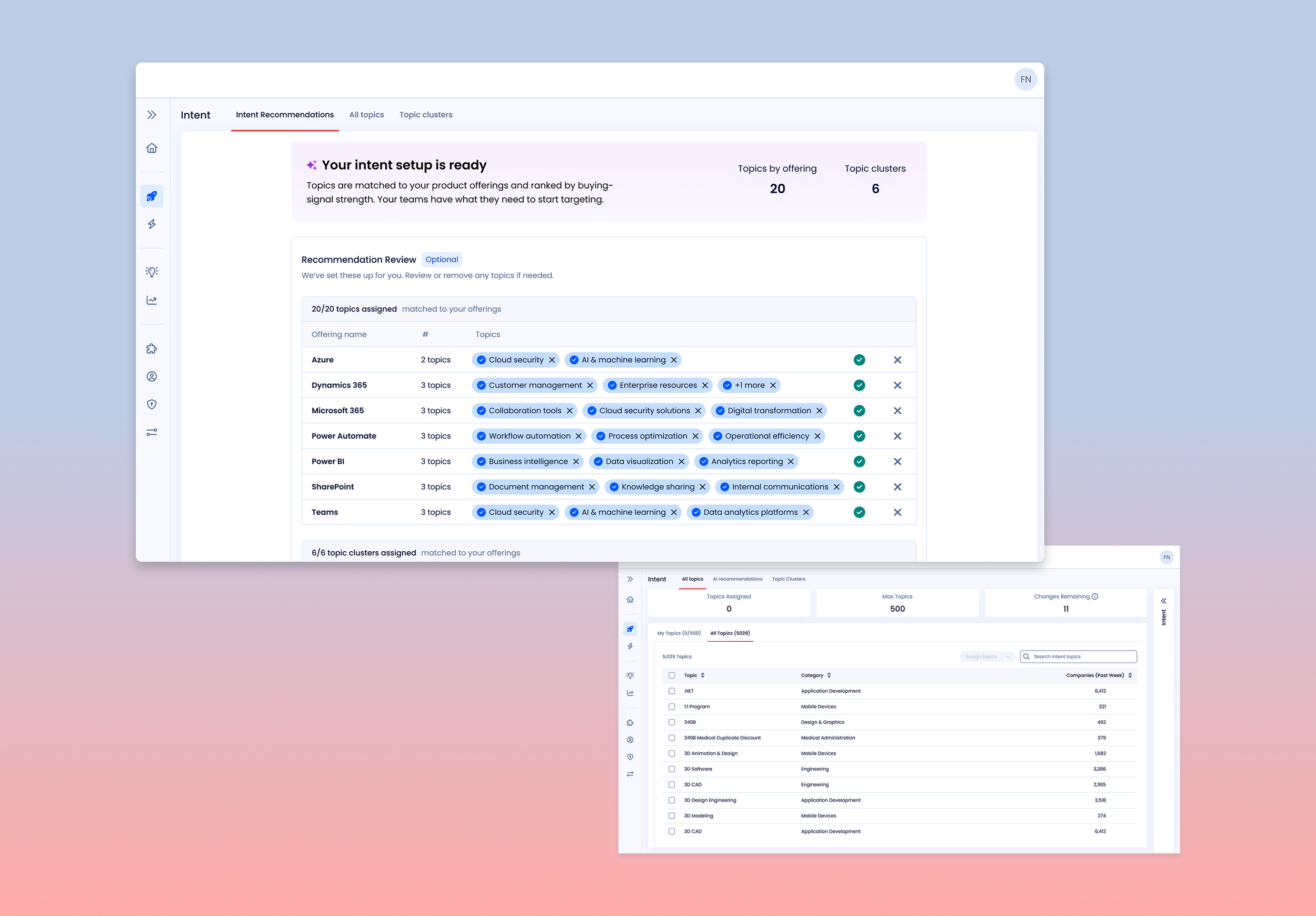The width and height of the screenshot is (1316, 916).
Task: Open the line chart analytics icon in large window
Action: click(x=151, y=301)
